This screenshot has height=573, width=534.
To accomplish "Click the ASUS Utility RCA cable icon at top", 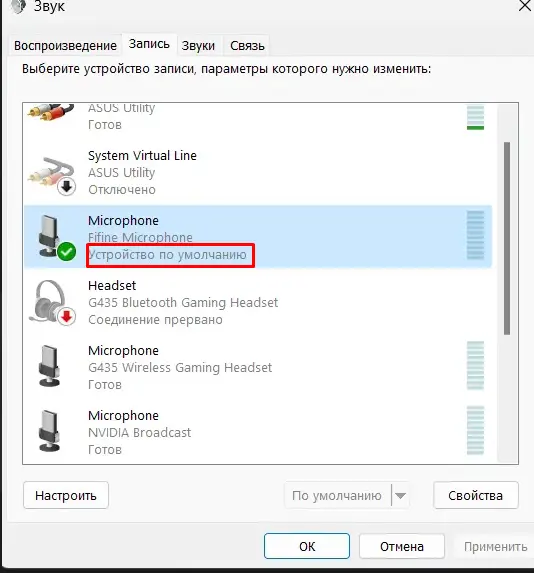I will point(51,113).
